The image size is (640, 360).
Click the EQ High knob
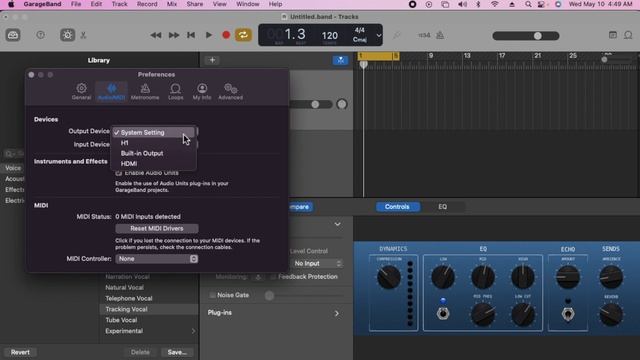pyautogui.click(x=523, y=277)
